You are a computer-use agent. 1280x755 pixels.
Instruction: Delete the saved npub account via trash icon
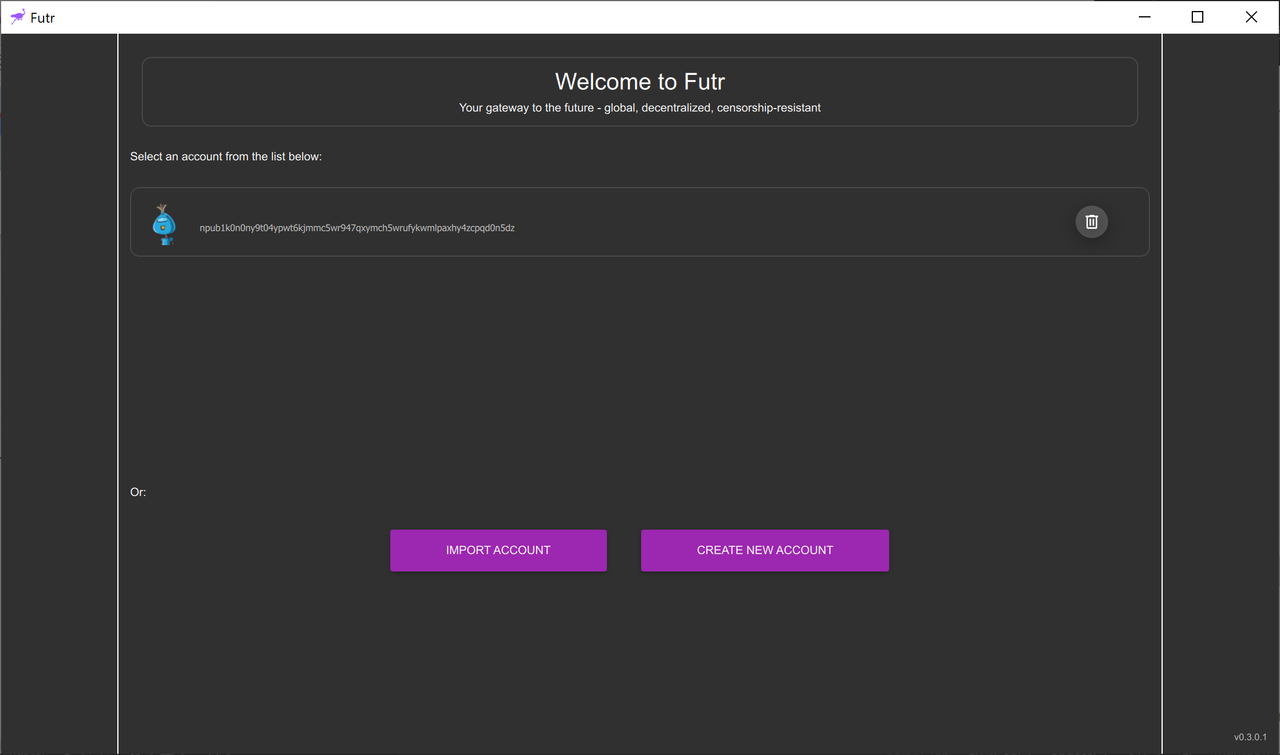[x=1091, y=222]
